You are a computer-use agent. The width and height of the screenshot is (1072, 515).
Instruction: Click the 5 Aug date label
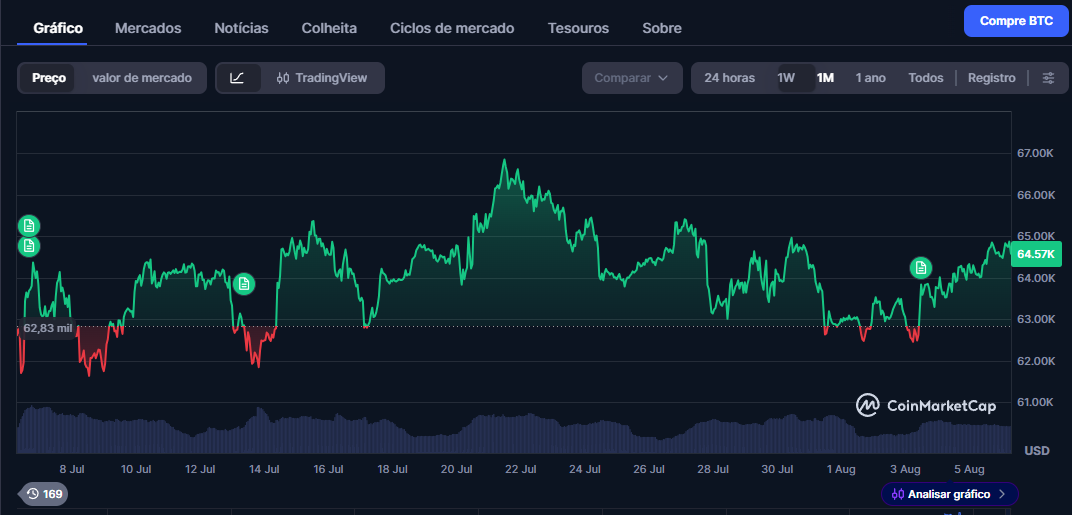[969, 469]
